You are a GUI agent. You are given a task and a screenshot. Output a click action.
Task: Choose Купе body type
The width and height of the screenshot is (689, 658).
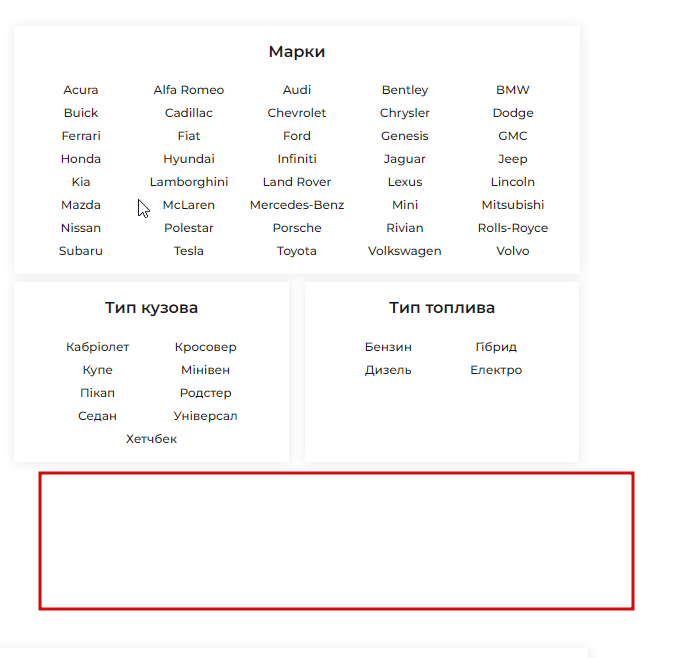pyautogui.click(x=98, y=370)
